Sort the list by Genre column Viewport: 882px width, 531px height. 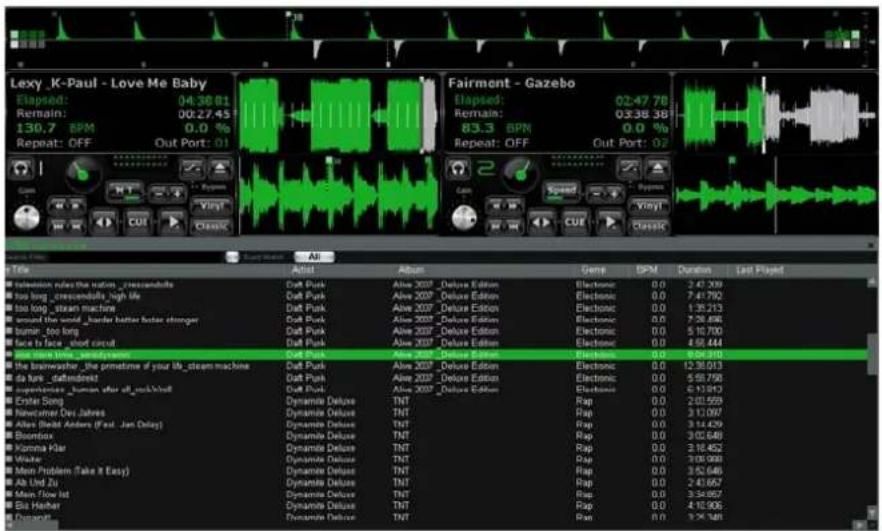(593, 270)
